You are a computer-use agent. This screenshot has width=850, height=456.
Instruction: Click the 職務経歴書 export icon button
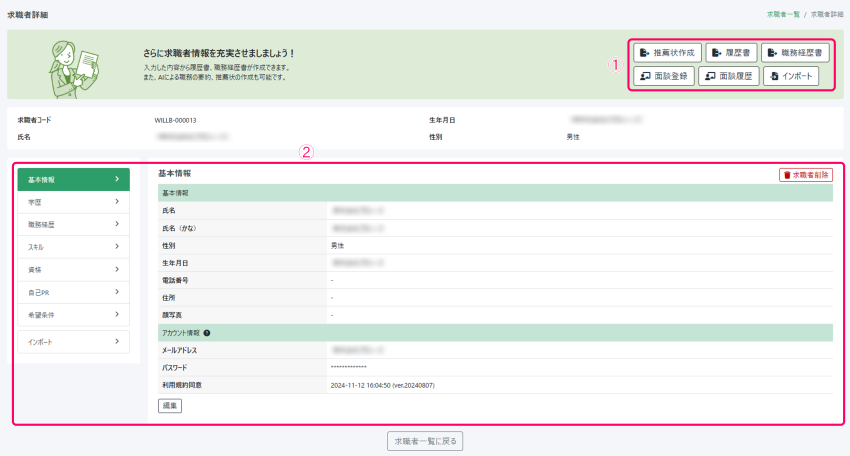pos(773,53)
